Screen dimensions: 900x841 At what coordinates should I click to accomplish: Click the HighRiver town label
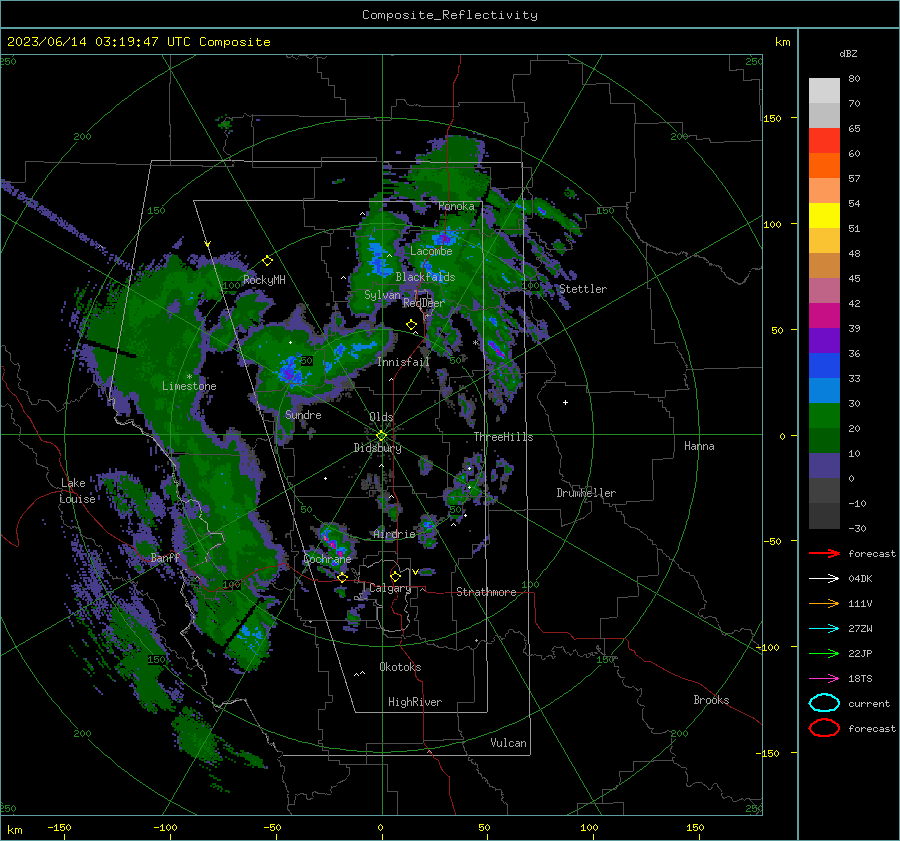click(x=415, y=702)
